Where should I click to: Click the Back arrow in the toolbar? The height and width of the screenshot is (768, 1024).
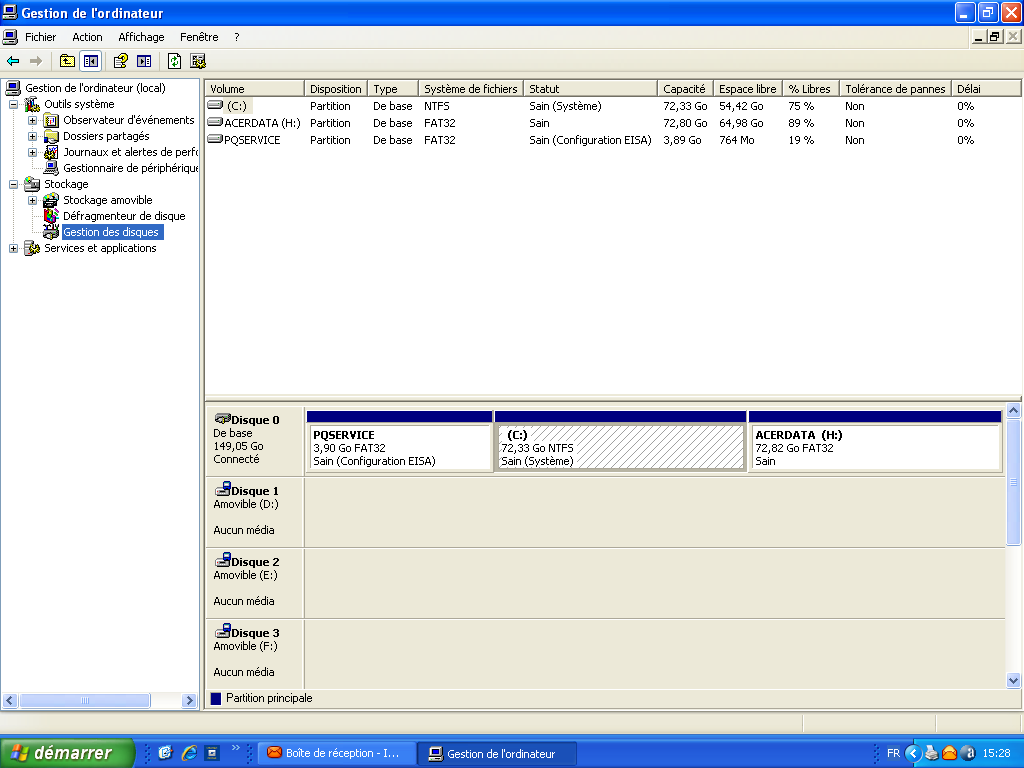[13, 61]
